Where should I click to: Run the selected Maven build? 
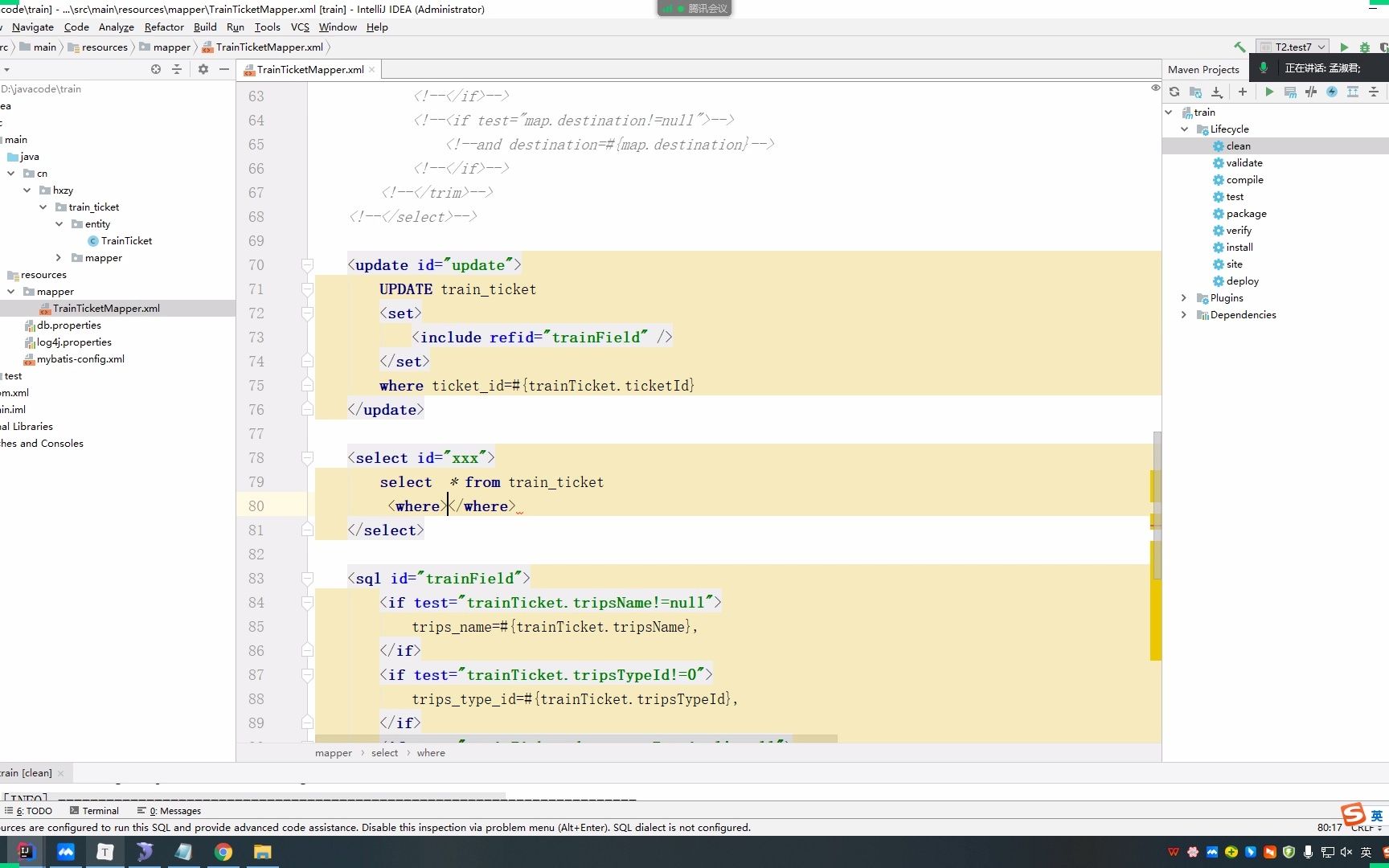1269,92
